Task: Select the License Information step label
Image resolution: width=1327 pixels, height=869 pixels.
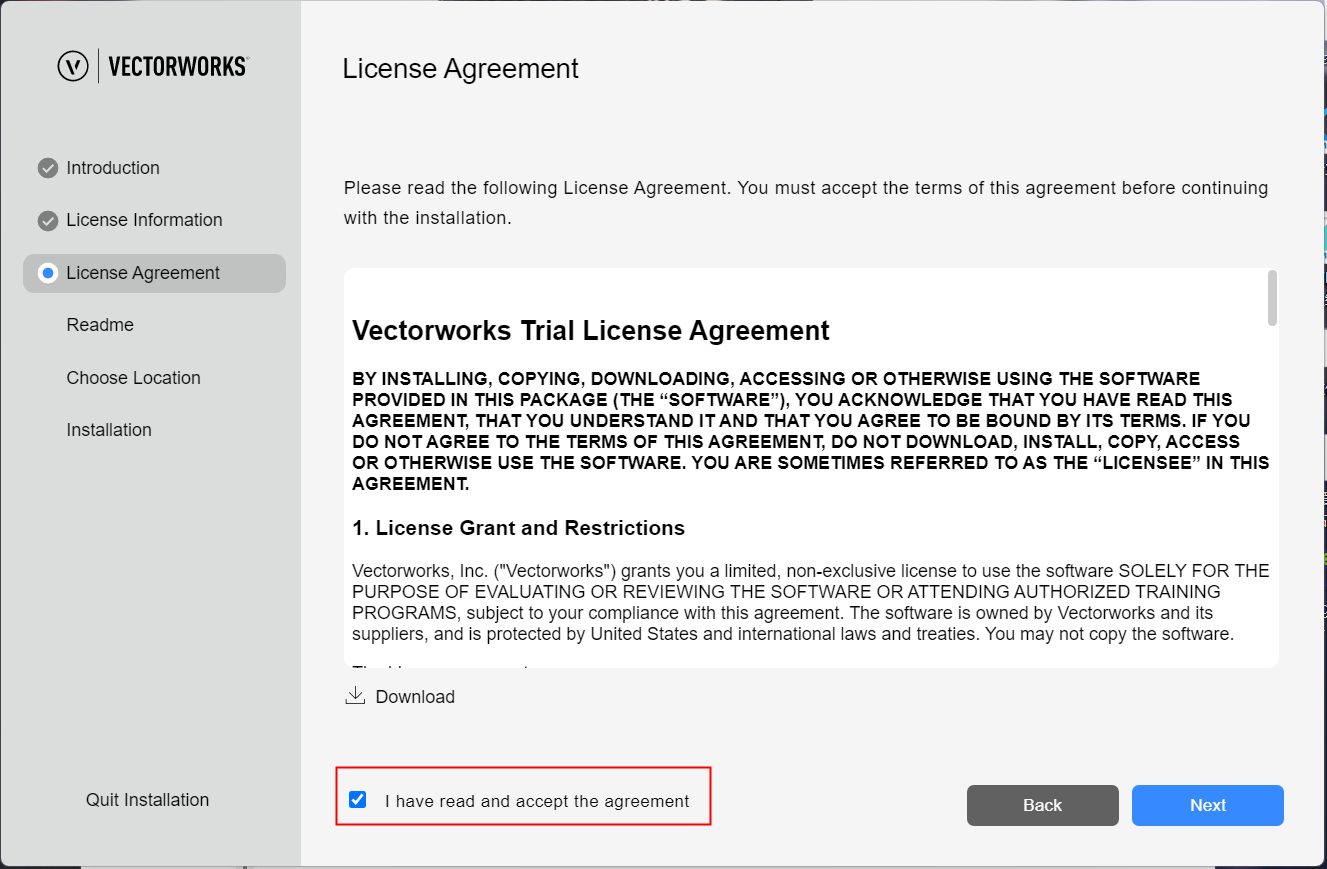Action: tap(144, 220)
